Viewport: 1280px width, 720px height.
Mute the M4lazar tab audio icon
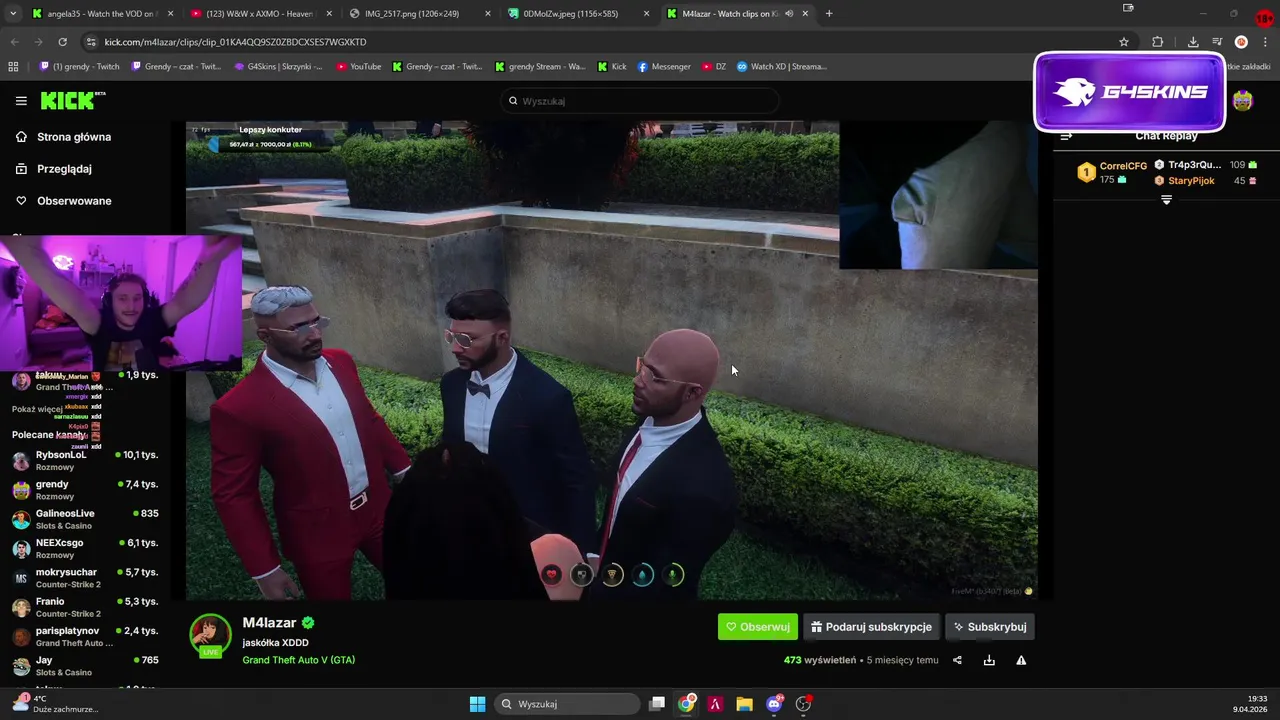789,14
